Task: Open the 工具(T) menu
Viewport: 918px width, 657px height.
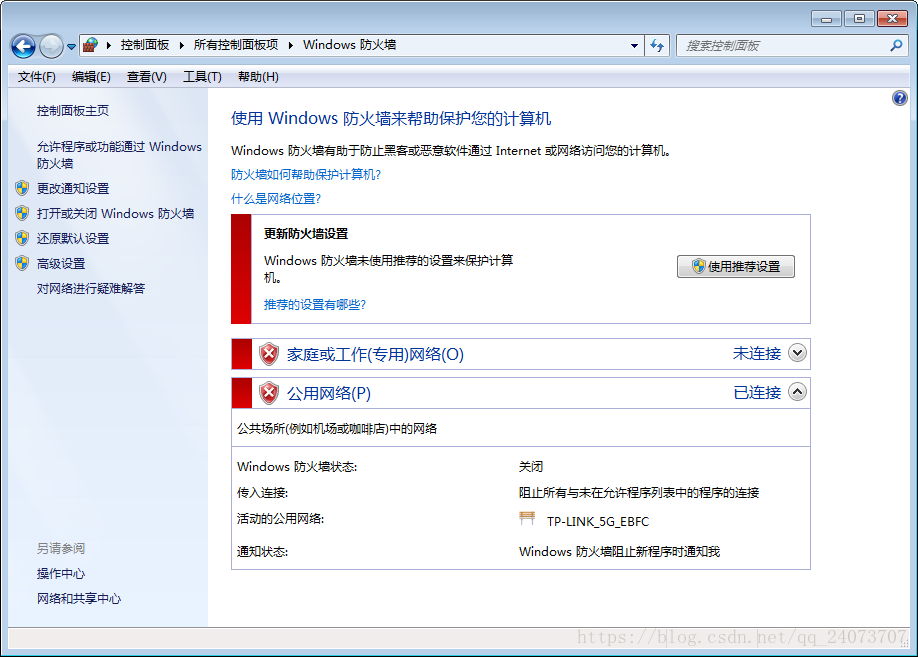Action: pos(202,77)
